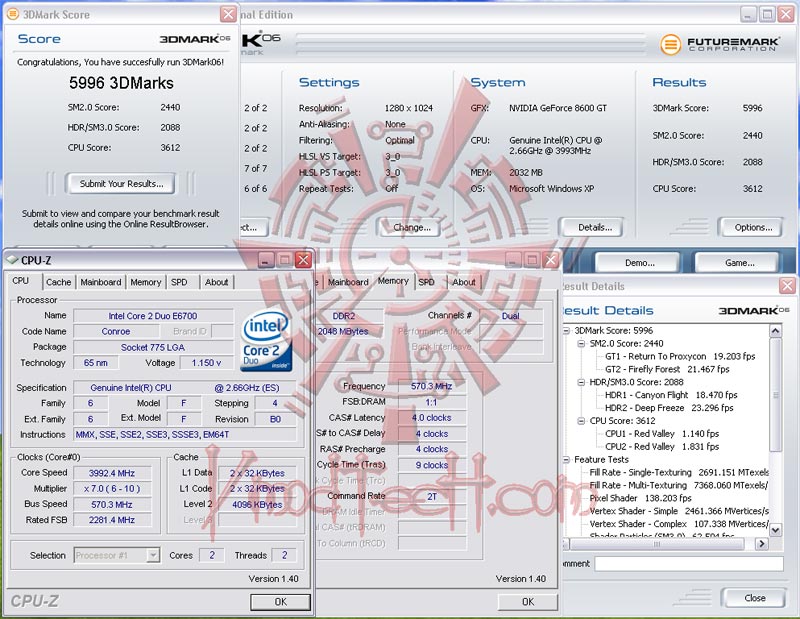
Task: Click the memory Frequency value 570.3 MHz
Action: click(x=432, y=386)
